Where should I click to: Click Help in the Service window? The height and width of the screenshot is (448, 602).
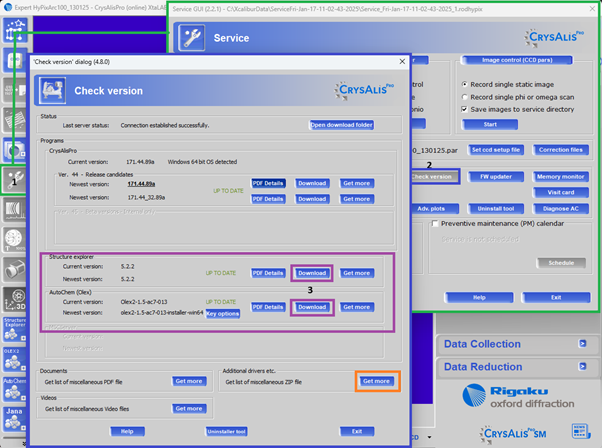(479, 298)
